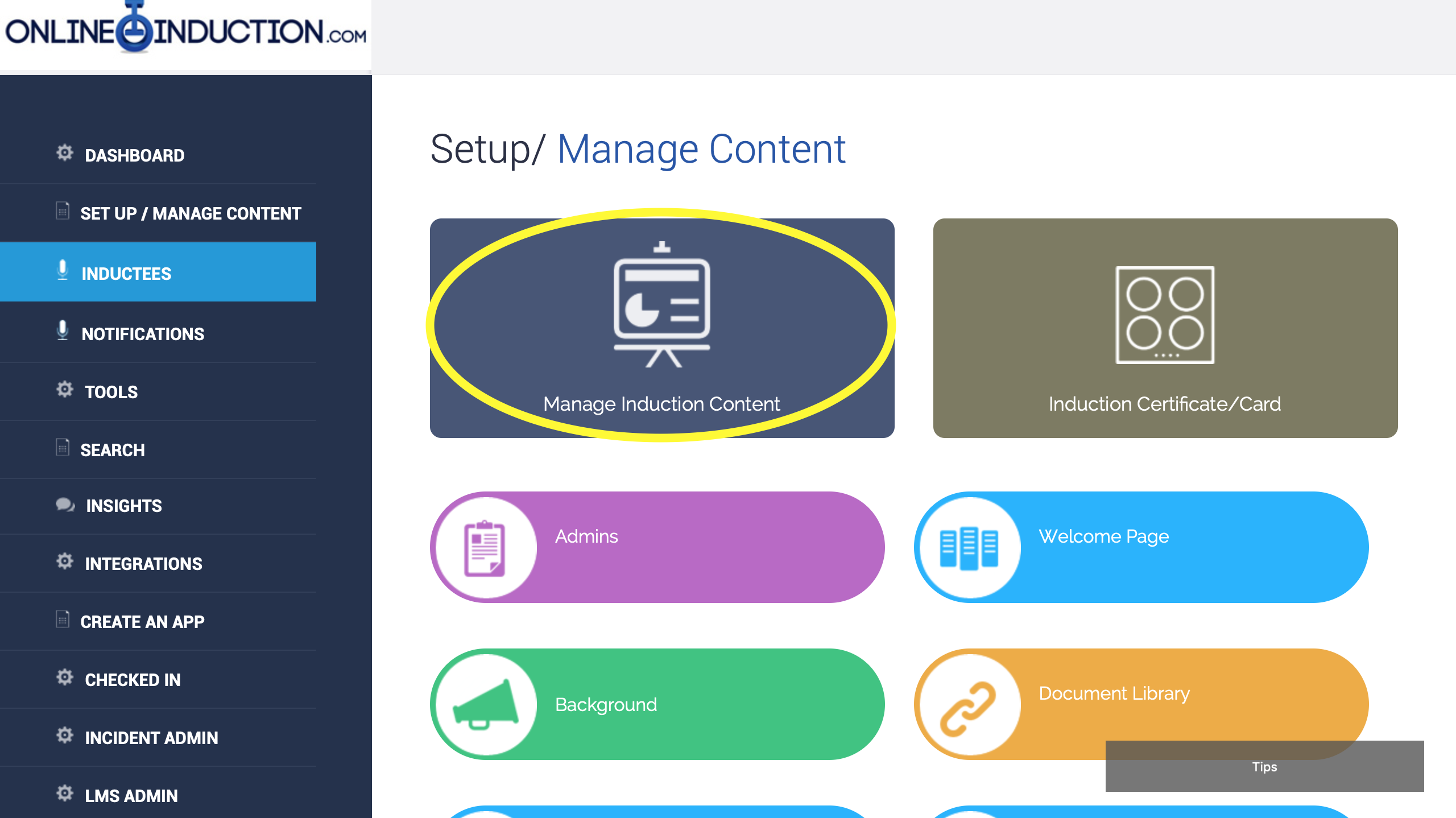The width and height of the screenshot is (1456, 818).
Task: Click the Inductees microphone icon
Action: 63,270
